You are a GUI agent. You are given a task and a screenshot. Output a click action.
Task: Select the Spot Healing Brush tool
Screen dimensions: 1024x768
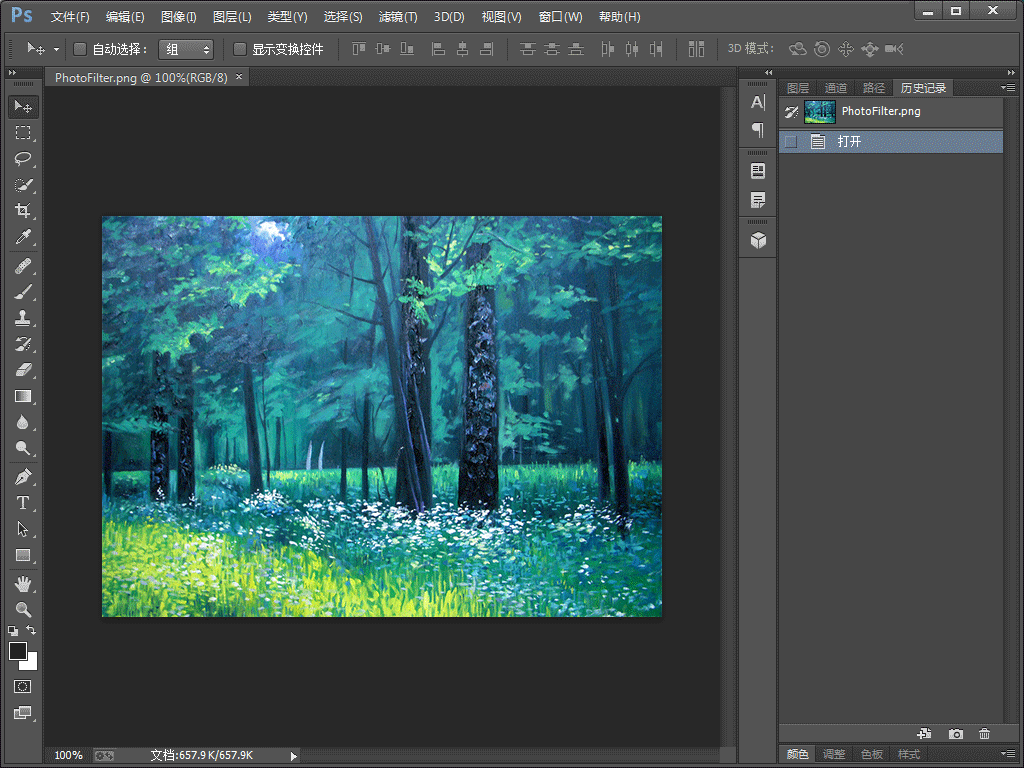(23, 266)
